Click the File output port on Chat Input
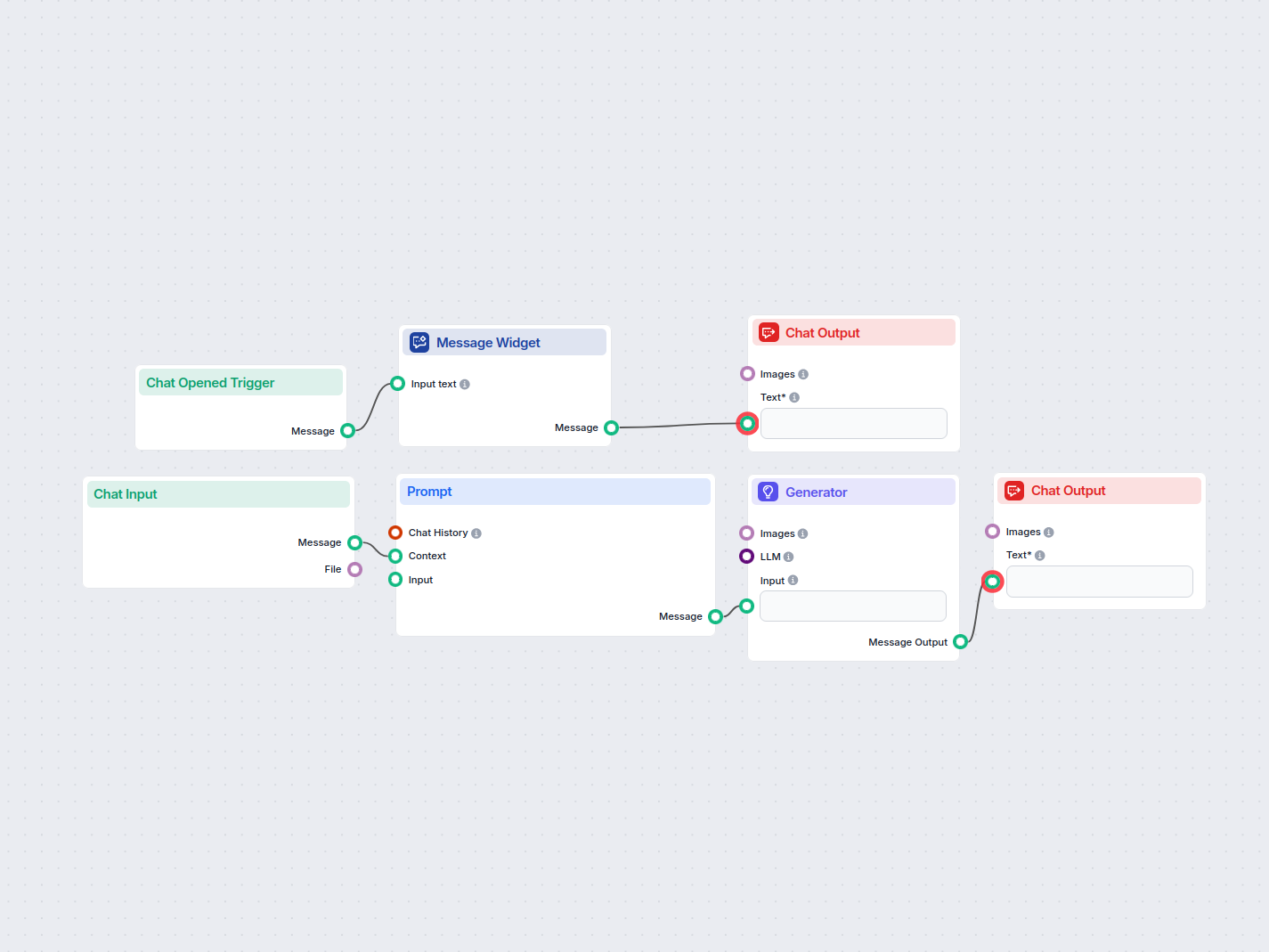 tap(354, 569)
